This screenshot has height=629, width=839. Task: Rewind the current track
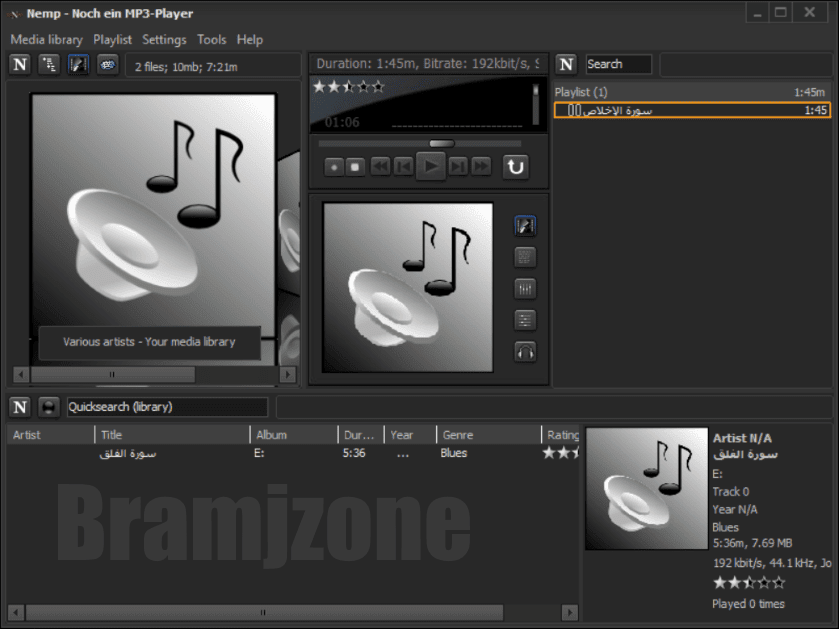(380, 167)
